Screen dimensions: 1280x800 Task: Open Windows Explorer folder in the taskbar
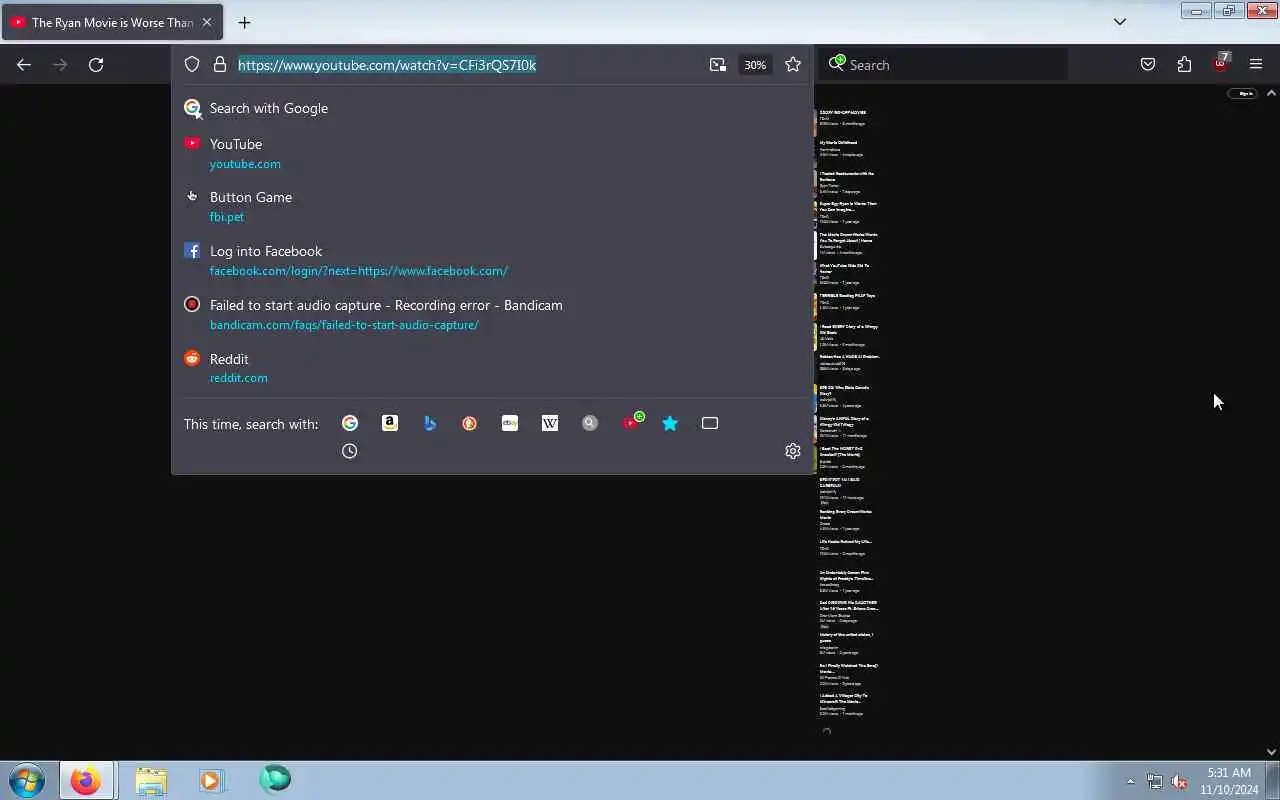[151, 780]
